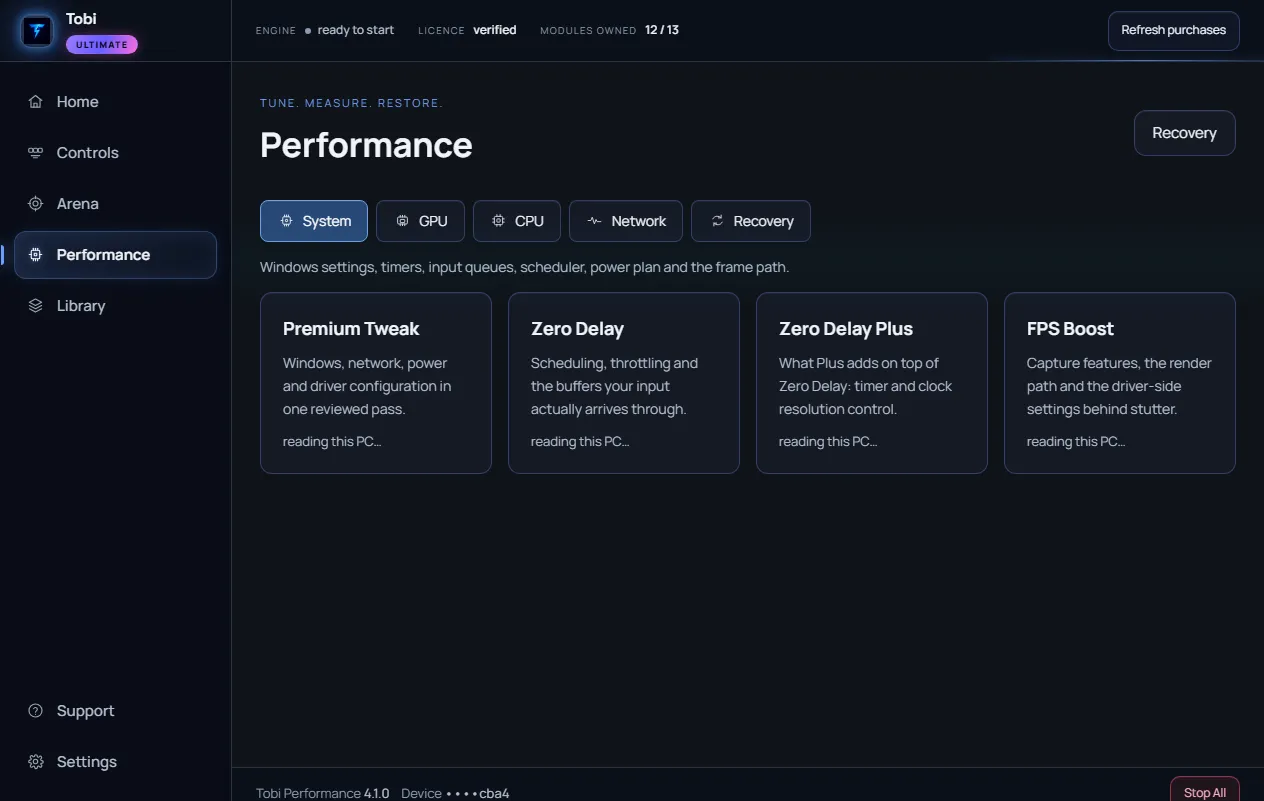Viewport: 1264px width, 801px height.
Task: Click 'reading this PC…' in Zero Delay Plus card
Action: 828,441
